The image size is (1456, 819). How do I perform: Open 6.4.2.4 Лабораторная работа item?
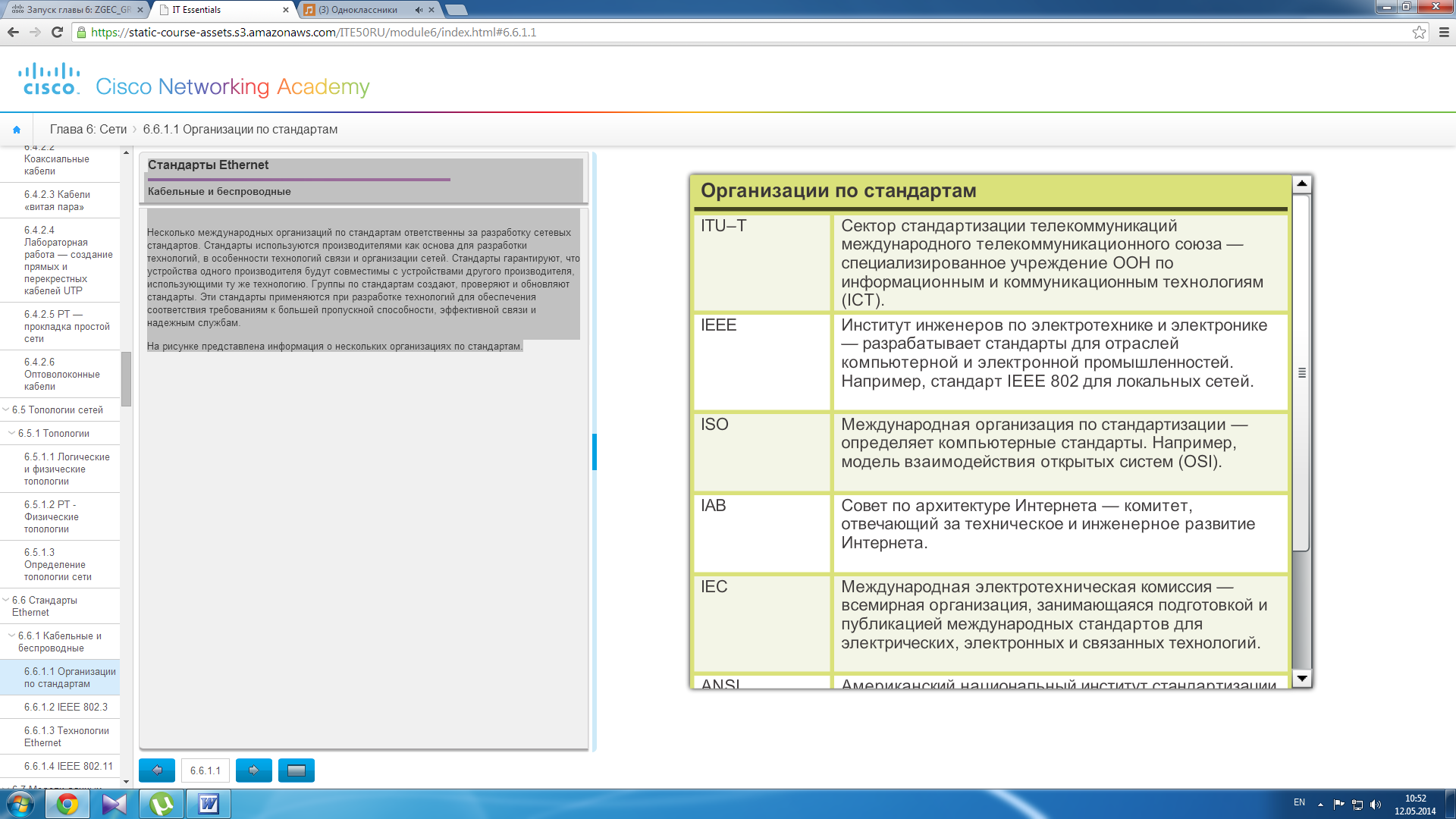coord(60,260)
